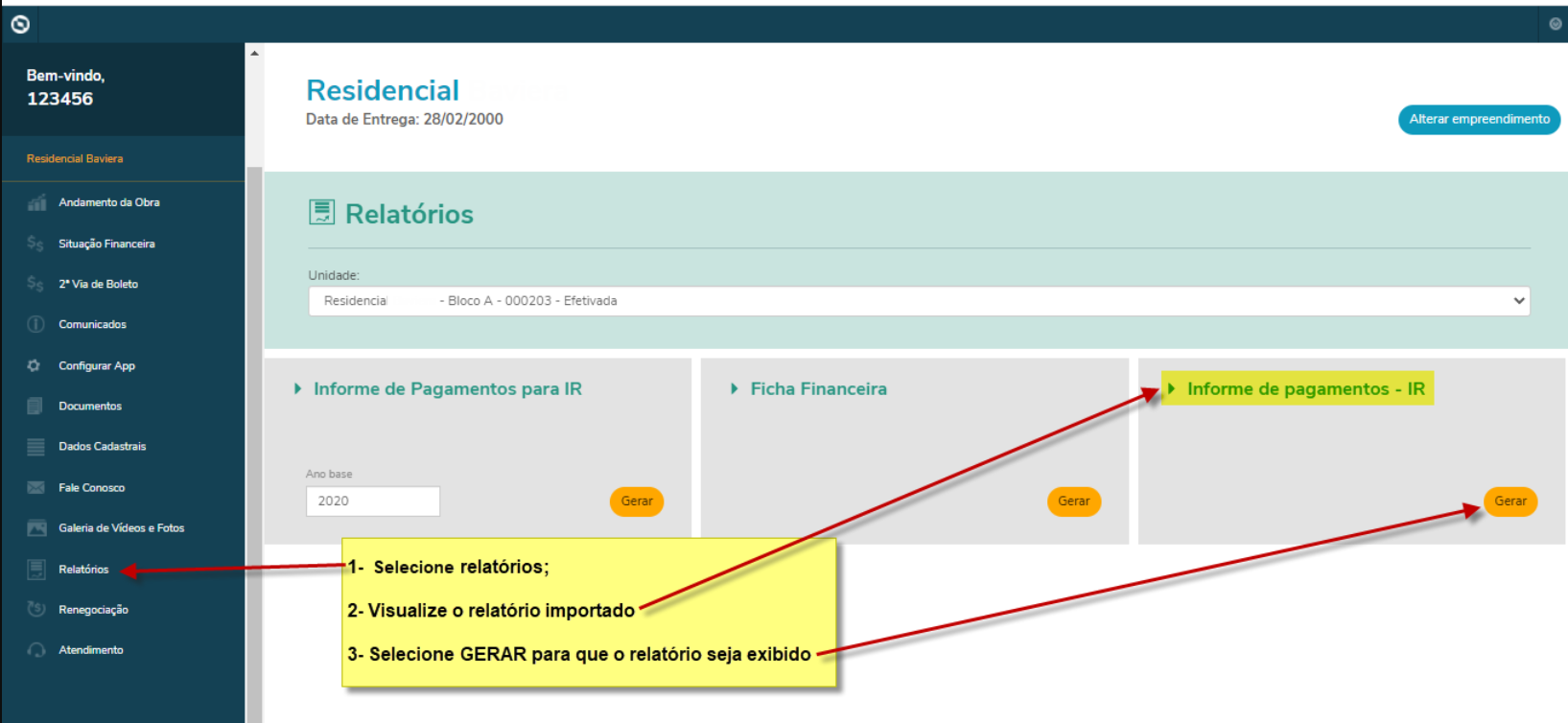Click the Andamento da Obra chart icon
The width and height of the screenshot is (1568, 723).
click(36, 202)
